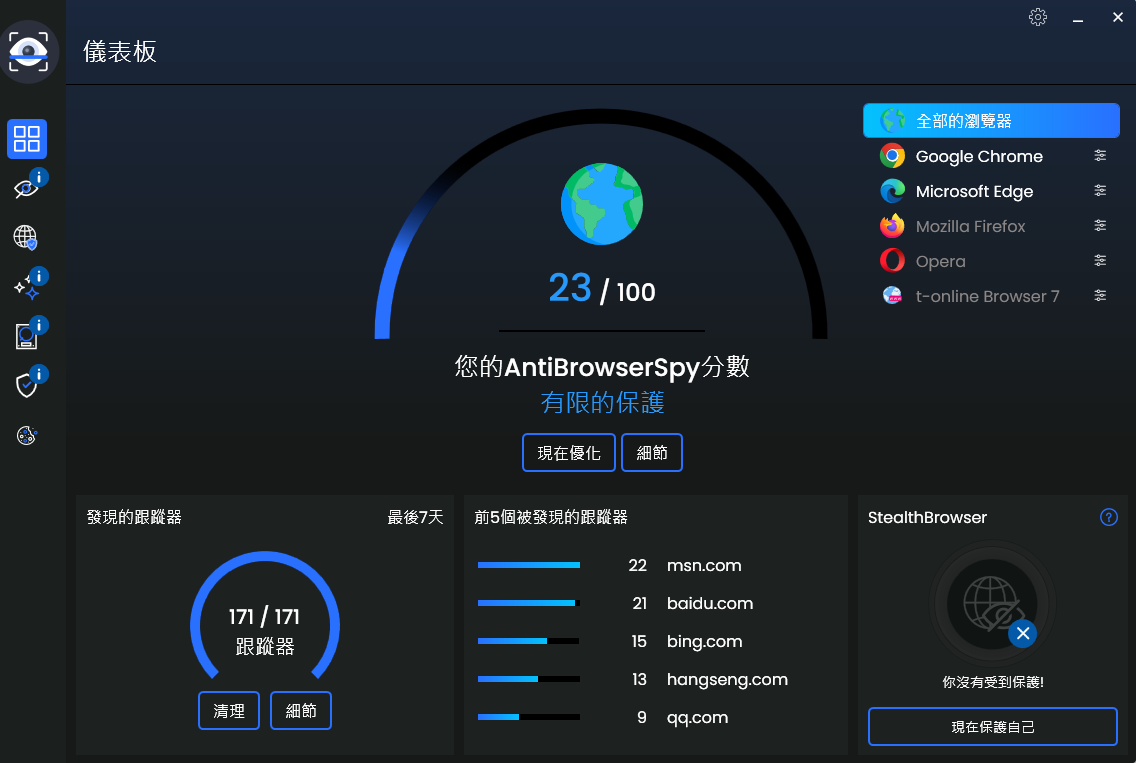Open the fingerprint document sidebar icon
Image resolution: width=1136 pixels, height=763 pixels.
pyautogui.click(x=27, y=336)
